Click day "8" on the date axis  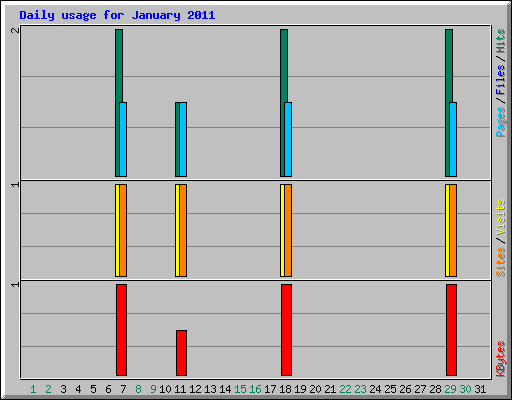tap(138, 389)
